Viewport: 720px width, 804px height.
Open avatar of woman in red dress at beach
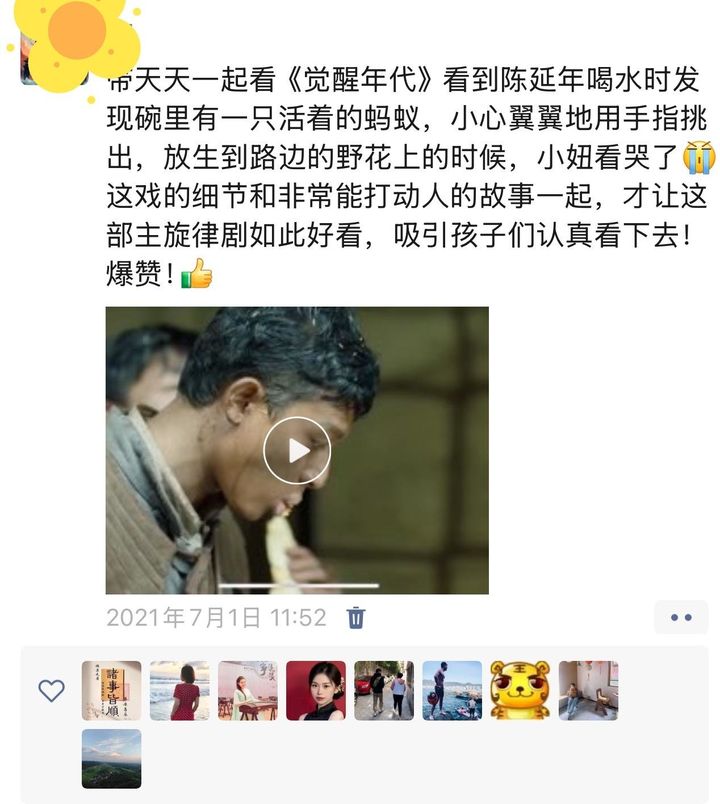tap(179, 691)
